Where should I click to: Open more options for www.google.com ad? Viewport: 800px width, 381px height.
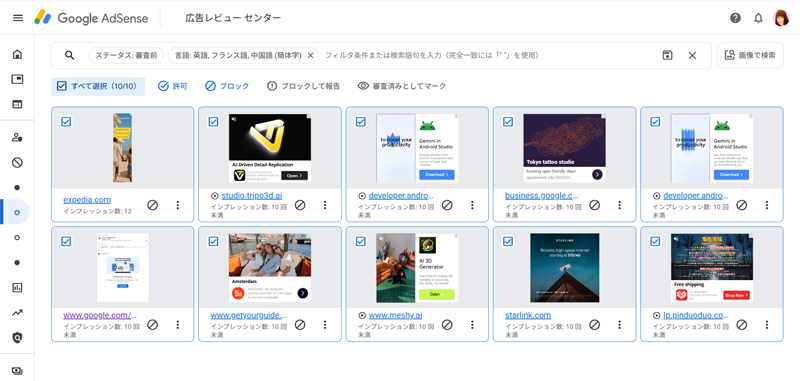[x=178, y=324]
